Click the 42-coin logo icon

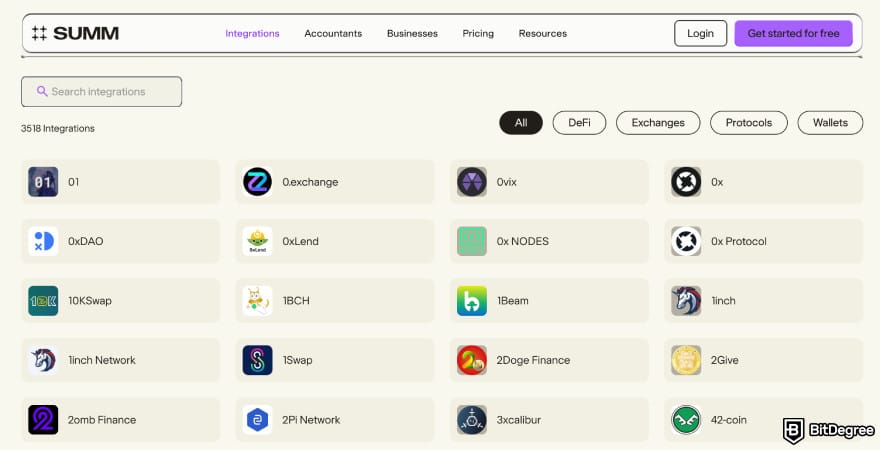686,420
